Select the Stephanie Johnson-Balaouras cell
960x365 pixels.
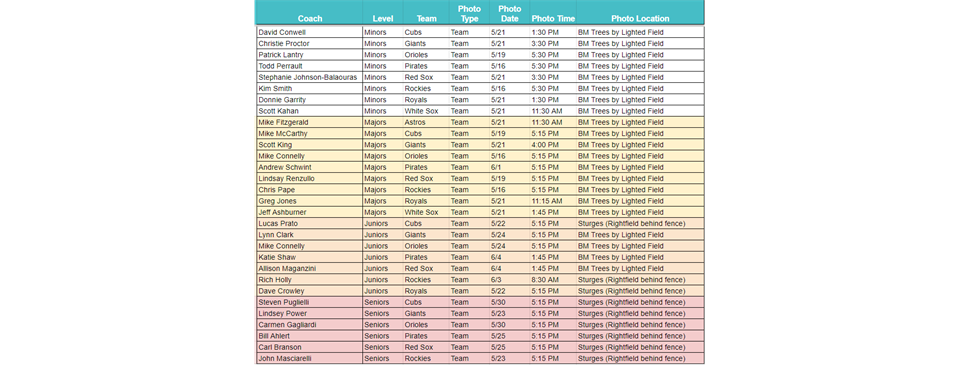point(309,77)
